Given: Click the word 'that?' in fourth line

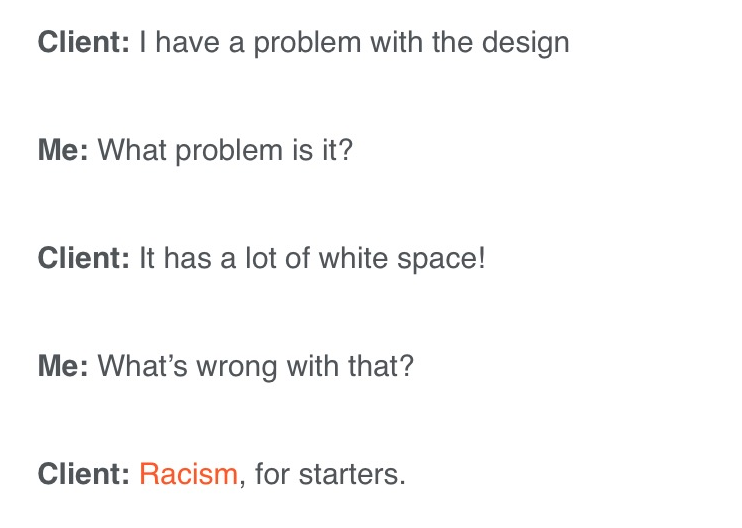Looking at the screenshot, I should [381, 366].
